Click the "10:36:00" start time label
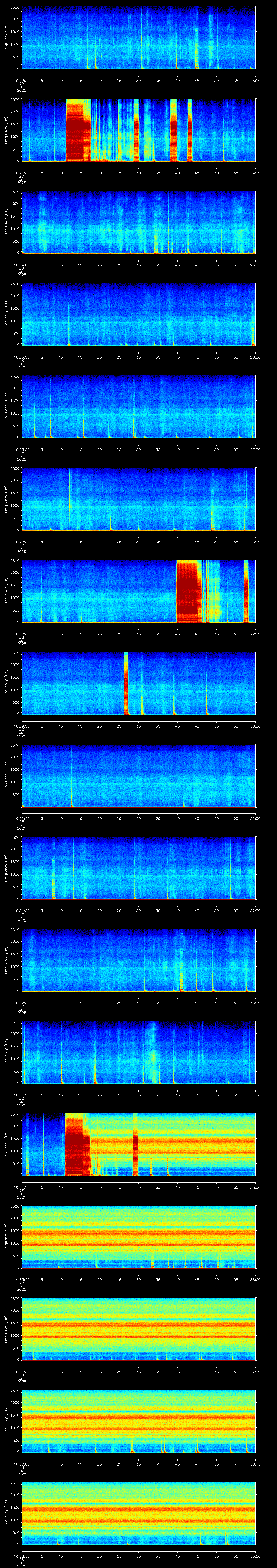The height and width of the screenshot is (1568, 277). click(x=21, y=1371)
